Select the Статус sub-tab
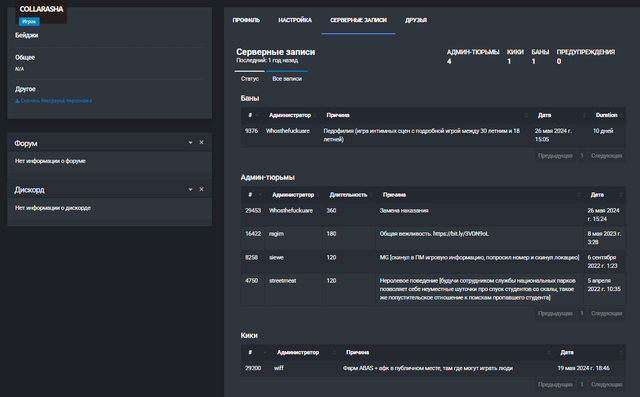 [x=250, y=79]
